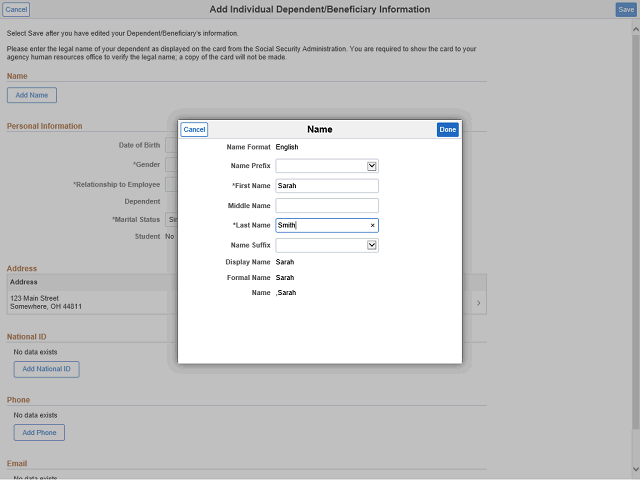Click the Add Name button
Viewport: 640px width, 480px height.
tap(32, 95)
